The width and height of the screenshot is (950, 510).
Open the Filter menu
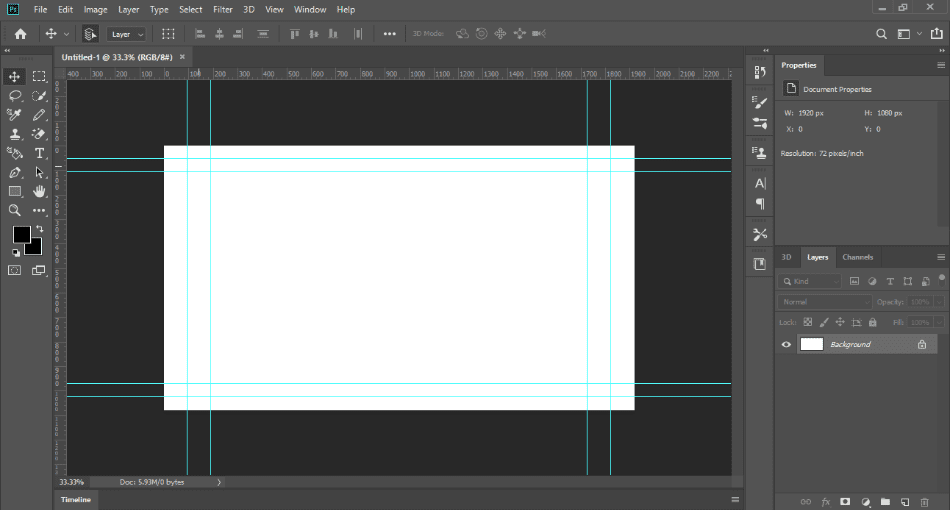pyautogui.click(x=222, y=10)
